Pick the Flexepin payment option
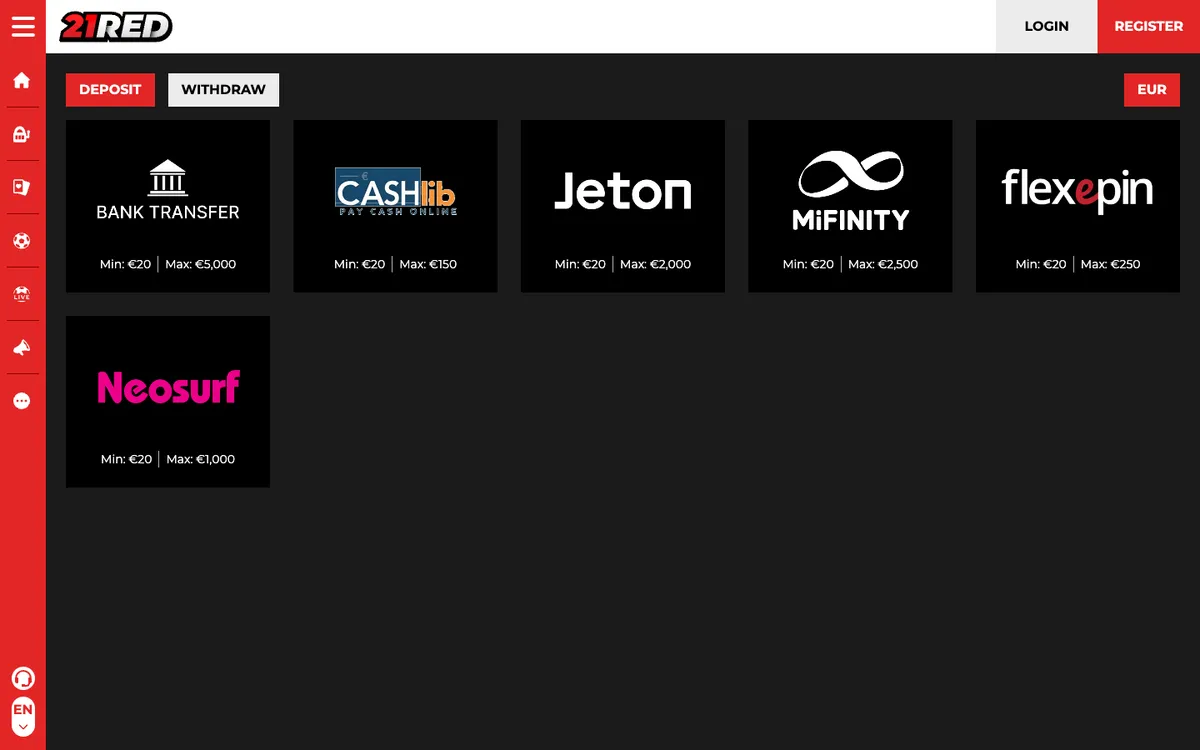 point(1078,207)
